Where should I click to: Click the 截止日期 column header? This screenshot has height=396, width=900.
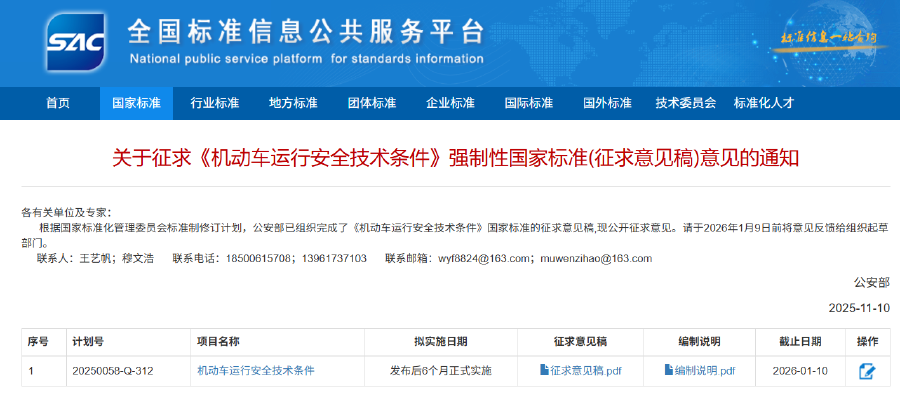click(800, 342)
